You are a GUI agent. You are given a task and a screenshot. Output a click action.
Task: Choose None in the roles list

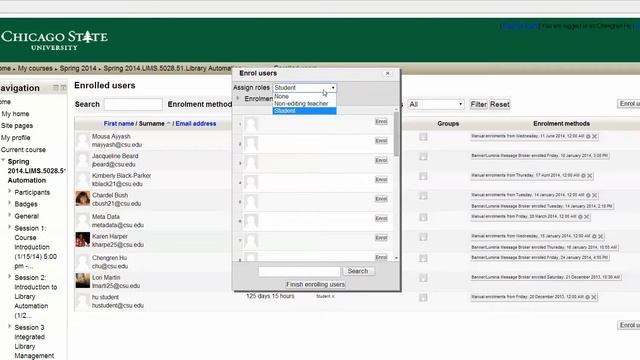tap(304, 96)
